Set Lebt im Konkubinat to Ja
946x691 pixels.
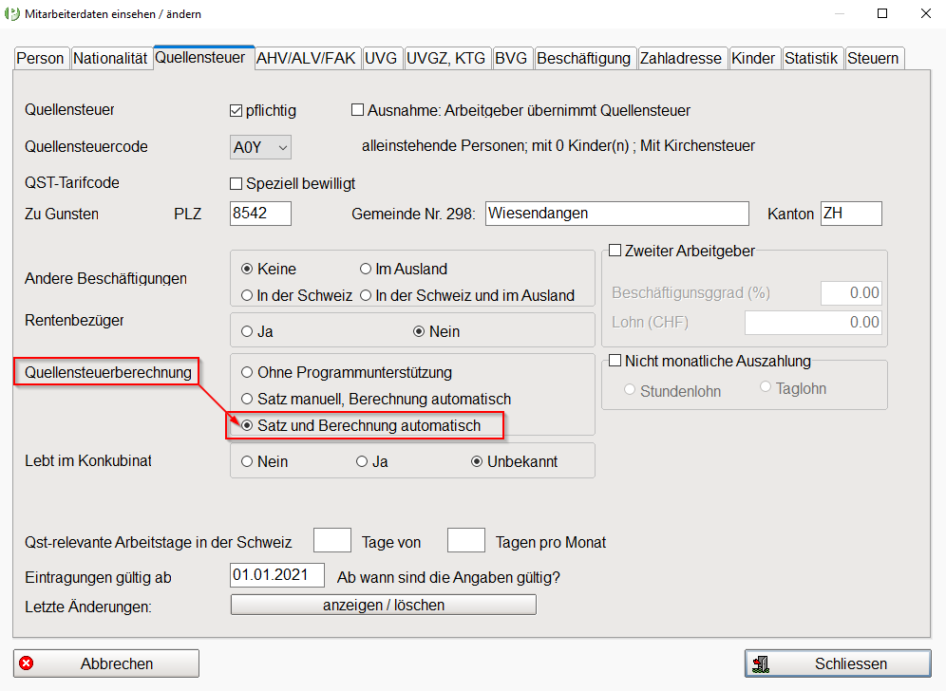(x=361, y=462)
